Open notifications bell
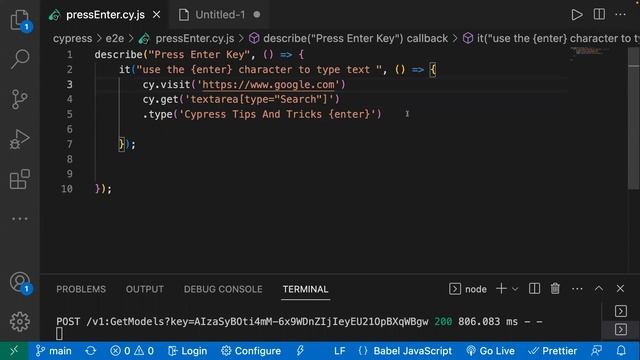This screenshot has height=360, width=640. click(x=621, y=351)
